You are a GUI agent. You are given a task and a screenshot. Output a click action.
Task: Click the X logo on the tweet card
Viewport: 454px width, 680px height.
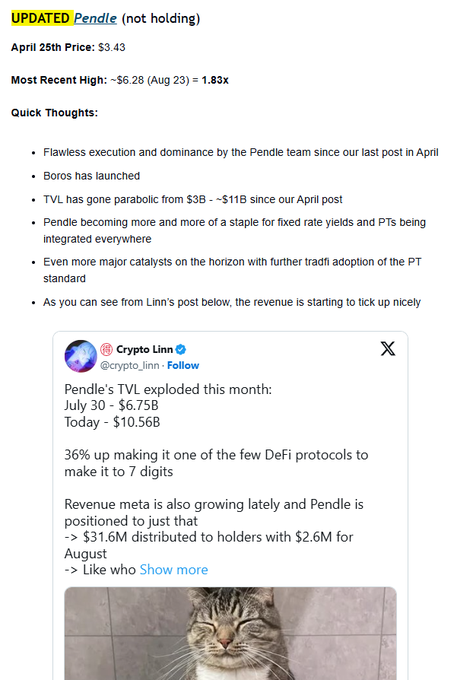click(x=388, y=348)
